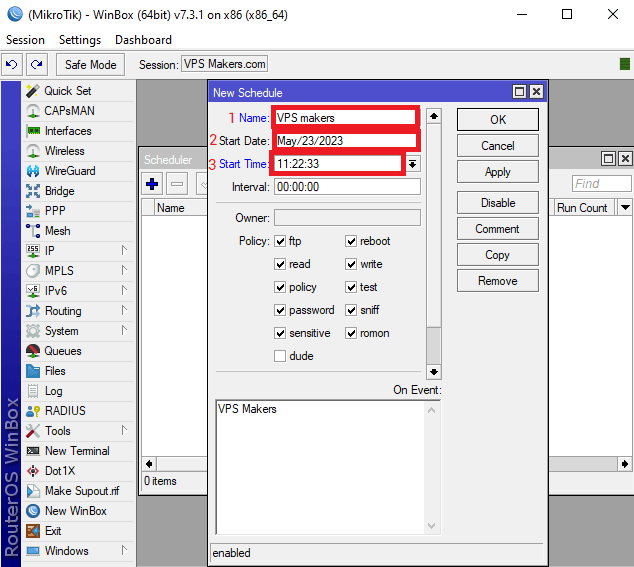Expand the Routing submenu
Image resolution: width=634 pixels, height=567 pixels.
click(125, 311)
